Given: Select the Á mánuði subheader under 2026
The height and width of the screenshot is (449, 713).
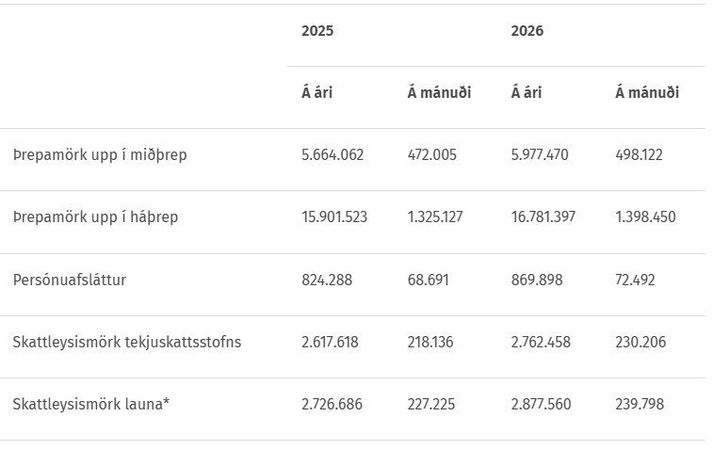Looking at the screenshot, I should click(x=647, y=93).
